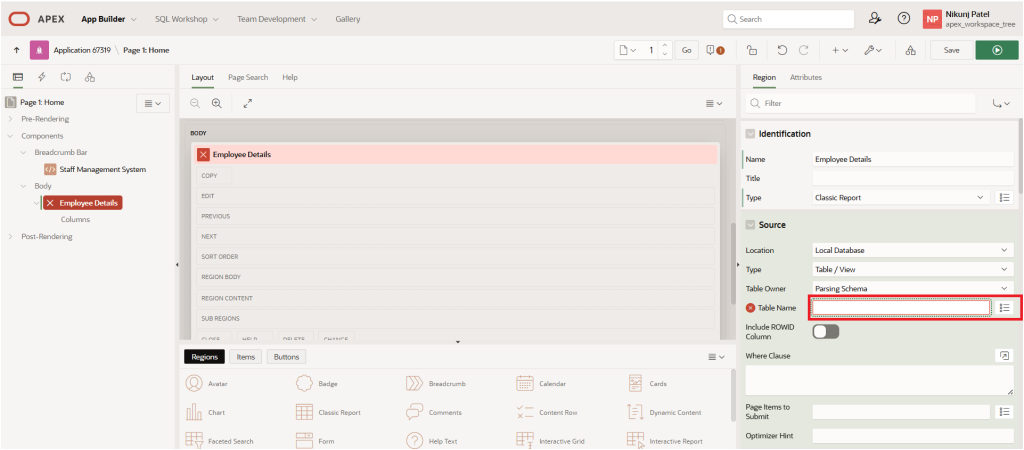Open the Type dropdown showing Classic Report
The image size is (1024, 450).
[899, 198]
